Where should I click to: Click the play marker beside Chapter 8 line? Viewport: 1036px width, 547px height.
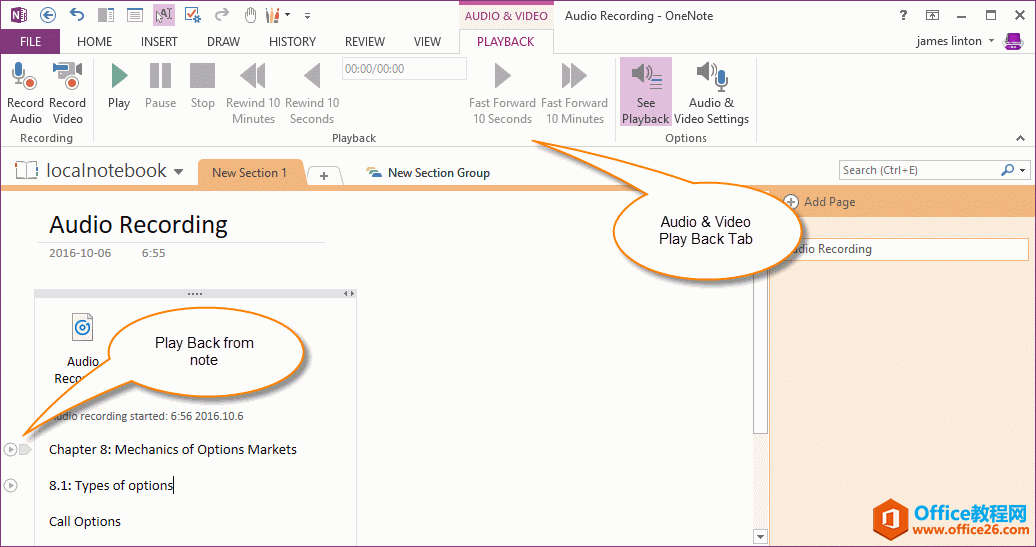coord(11,450)
